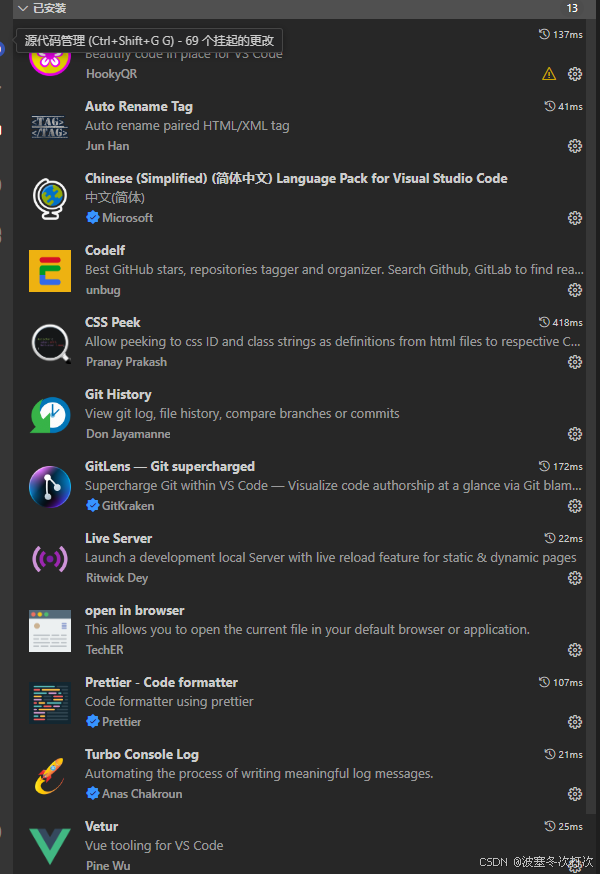Select the Chinese (Simplified) Language Pack title

[296, 178]
